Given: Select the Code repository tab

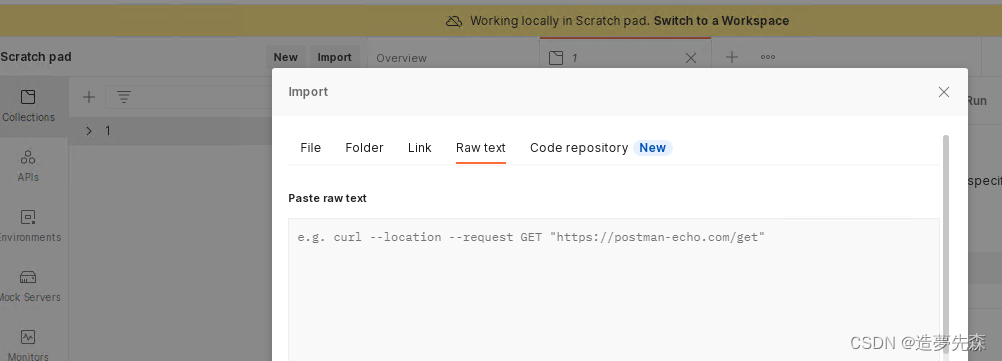Looking at the screenshot, I should click(x=579, y=148).
